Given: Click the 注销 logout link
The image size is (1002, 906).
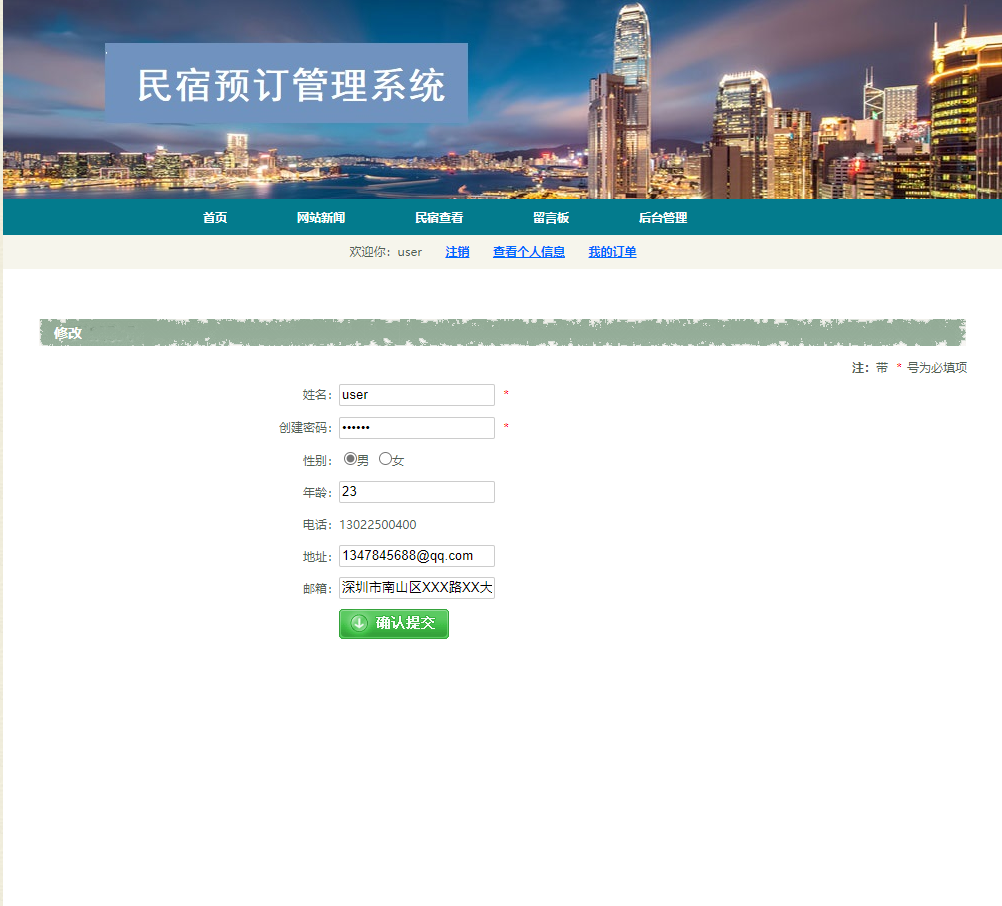Looking at the screenshot, I should pos(457,252).
